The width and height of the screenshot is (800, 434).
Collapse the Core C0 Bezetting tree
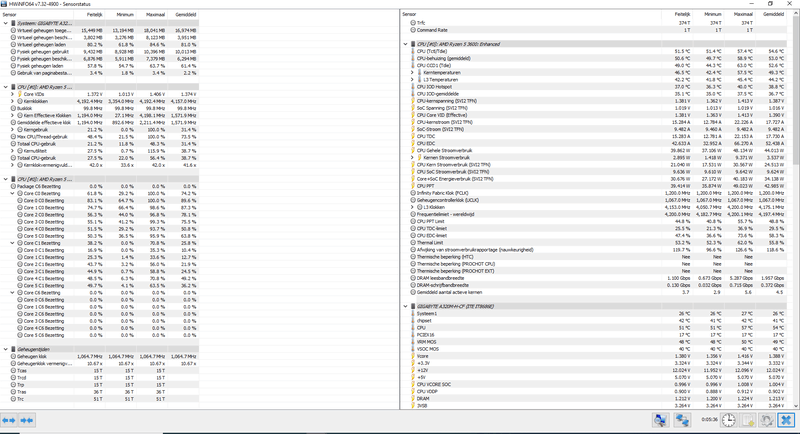point(12,194)
